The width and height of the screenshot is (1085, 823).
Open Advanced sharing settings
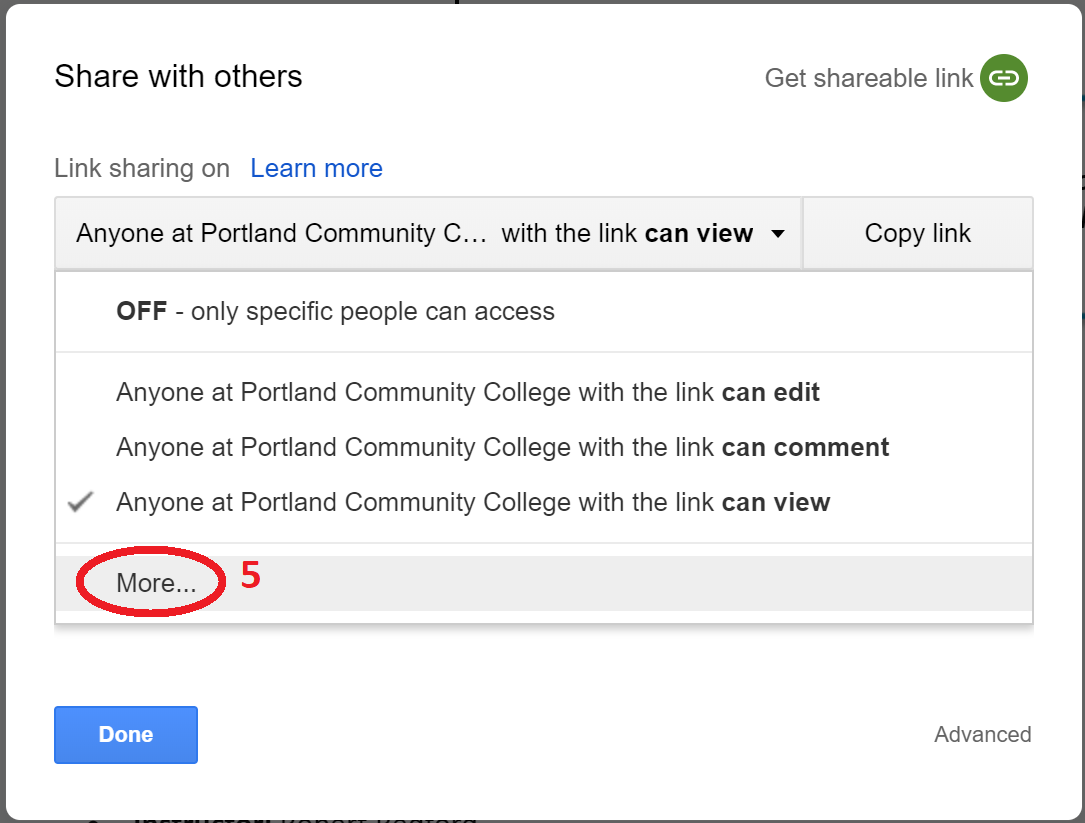coord(982,734)
